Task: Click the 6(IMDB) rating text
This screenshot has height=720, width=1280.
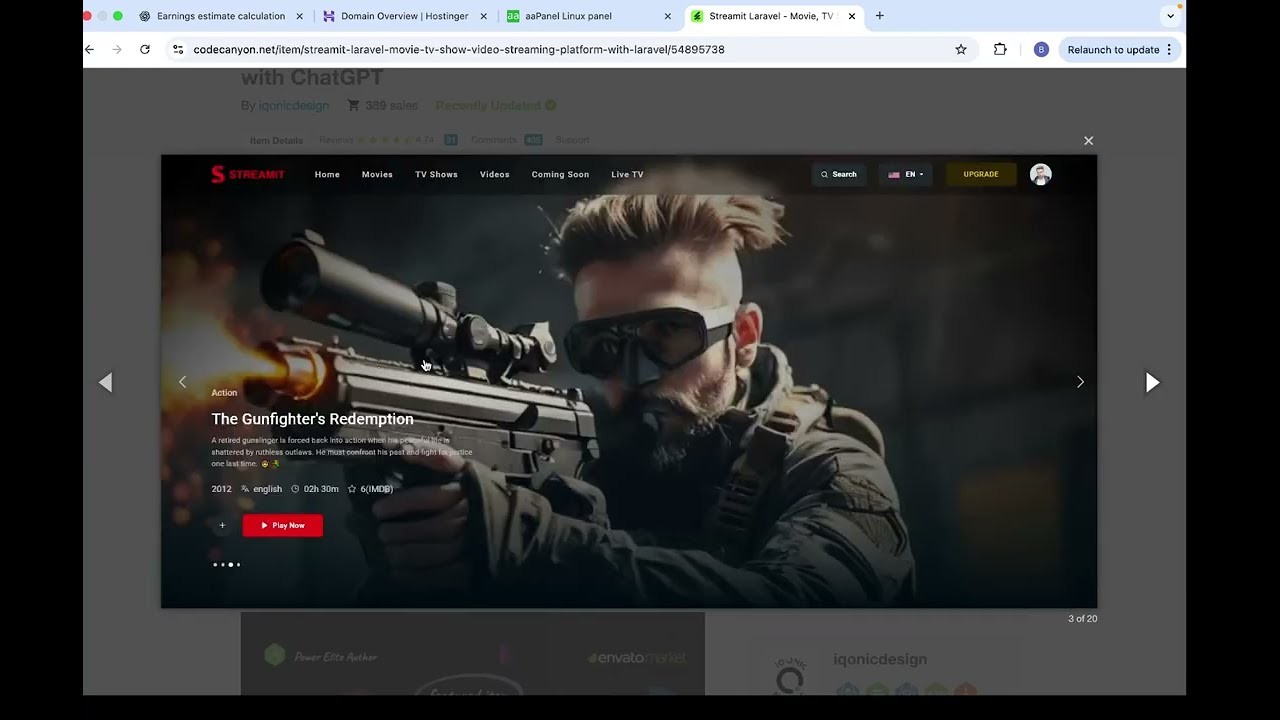Action: 376,489
